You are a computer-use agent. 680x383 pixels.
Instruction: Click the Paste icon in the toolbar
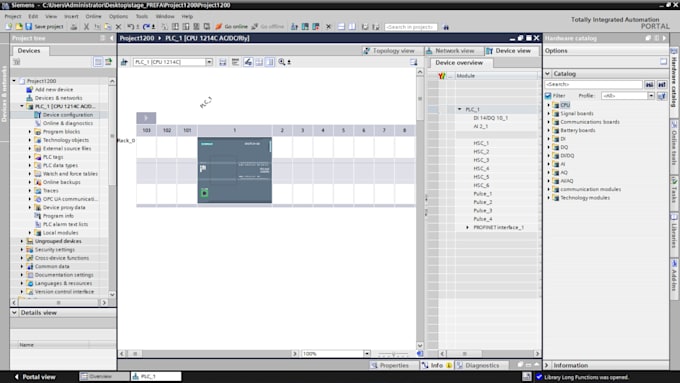click(x=108, y=27)
